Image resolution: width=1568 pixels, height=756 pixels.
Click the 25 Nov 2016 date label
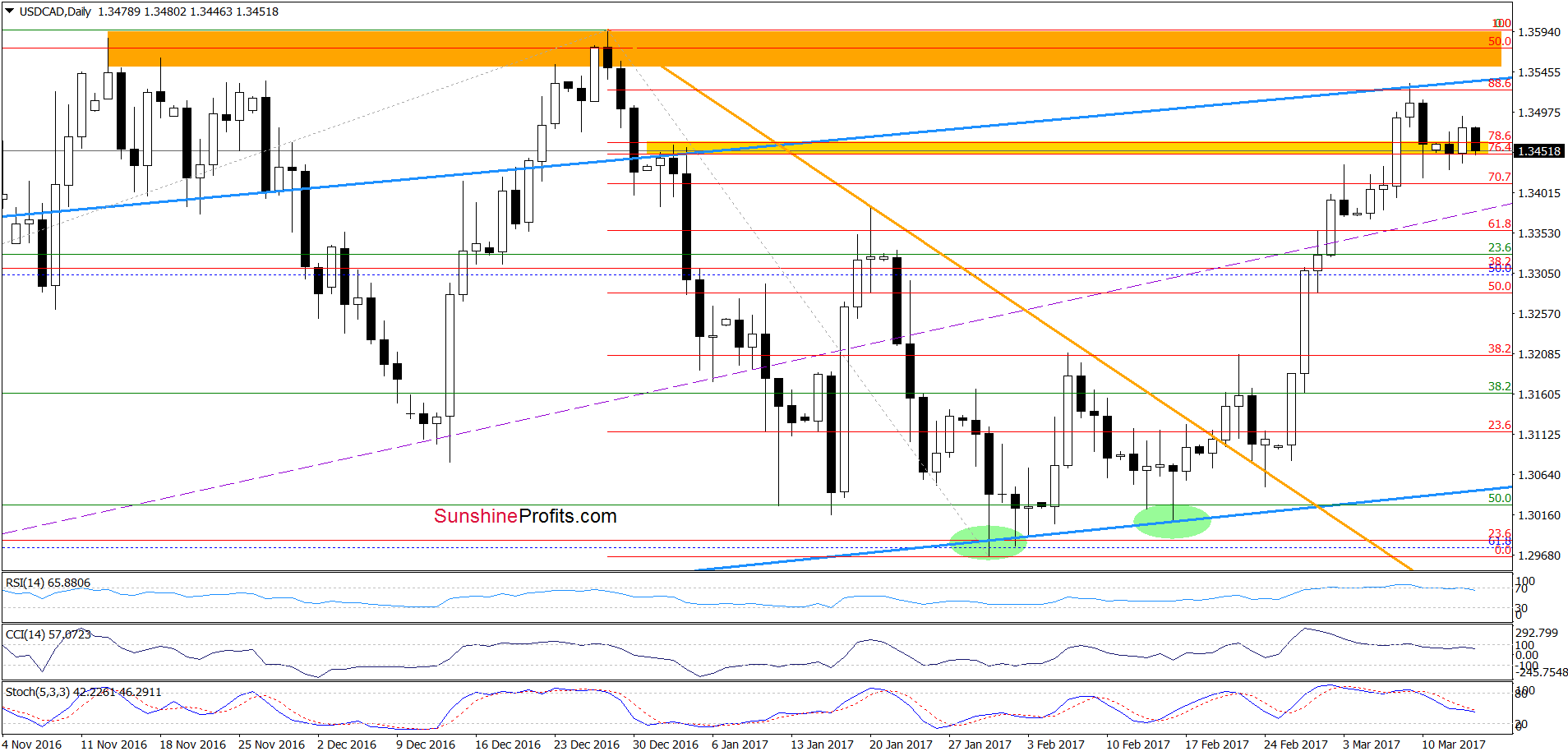click(x=271, y=744)
